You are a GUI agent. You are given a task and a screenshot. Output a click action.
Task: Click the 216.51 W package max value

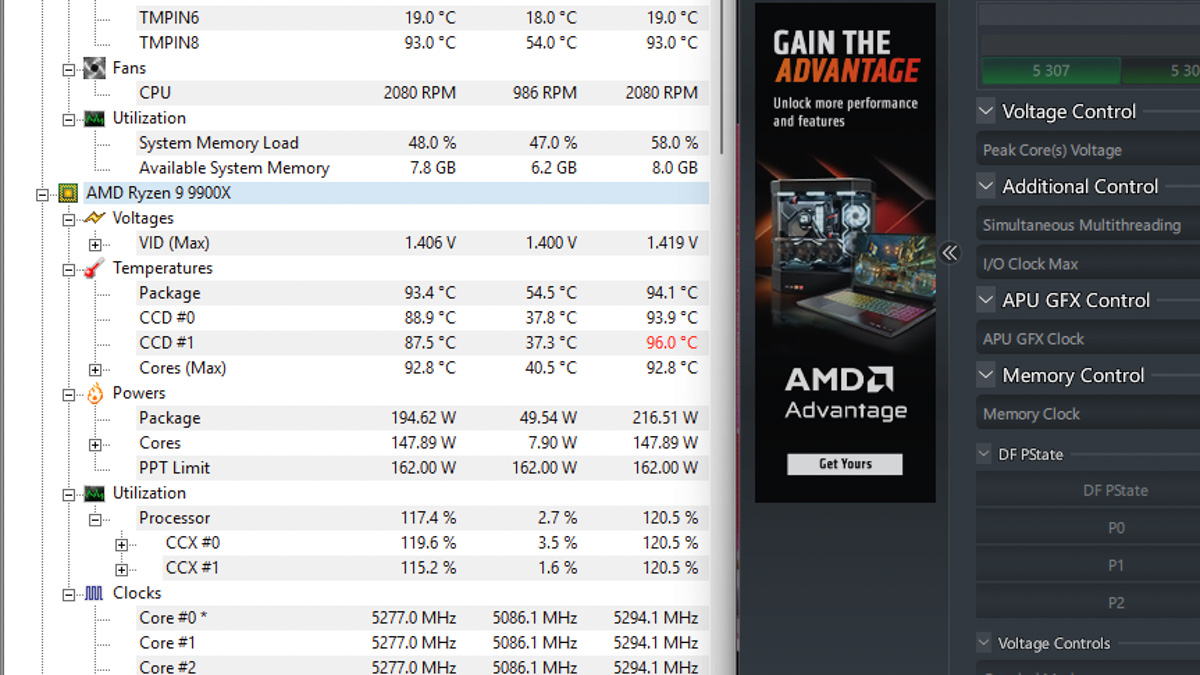point(665,418)
